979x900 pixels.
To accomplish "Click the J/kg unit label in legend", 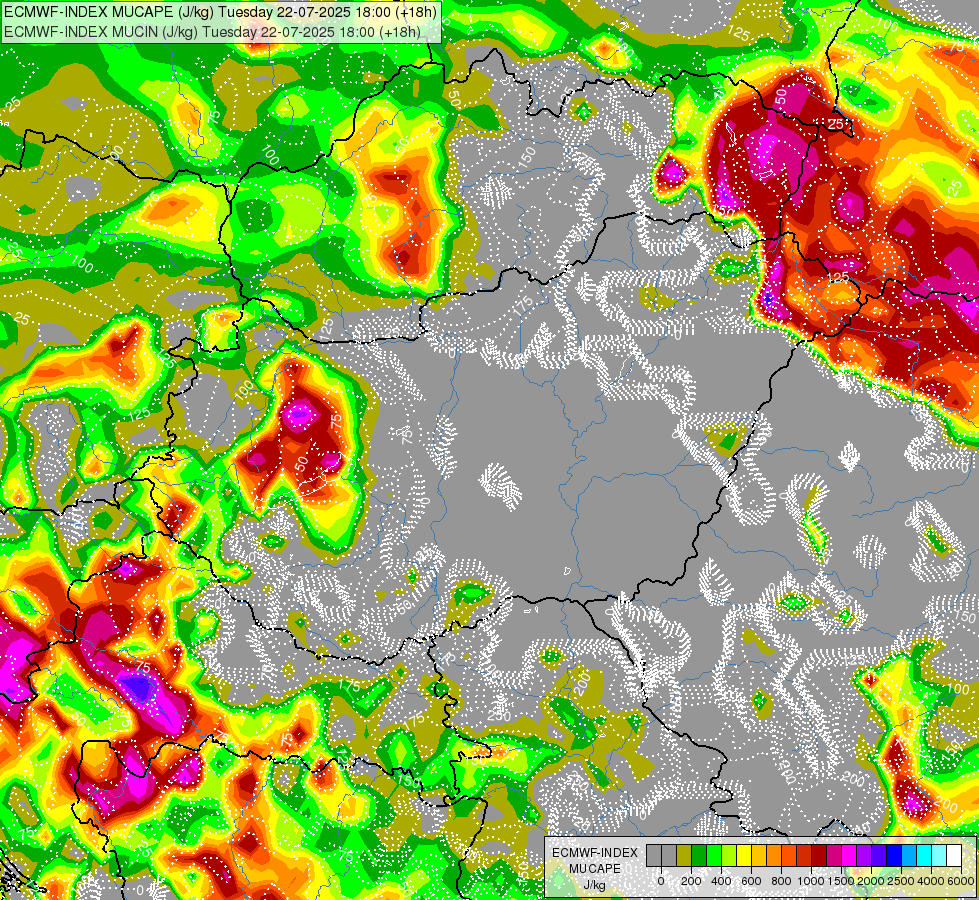I will pyautogui.click(x=595, y=886).
